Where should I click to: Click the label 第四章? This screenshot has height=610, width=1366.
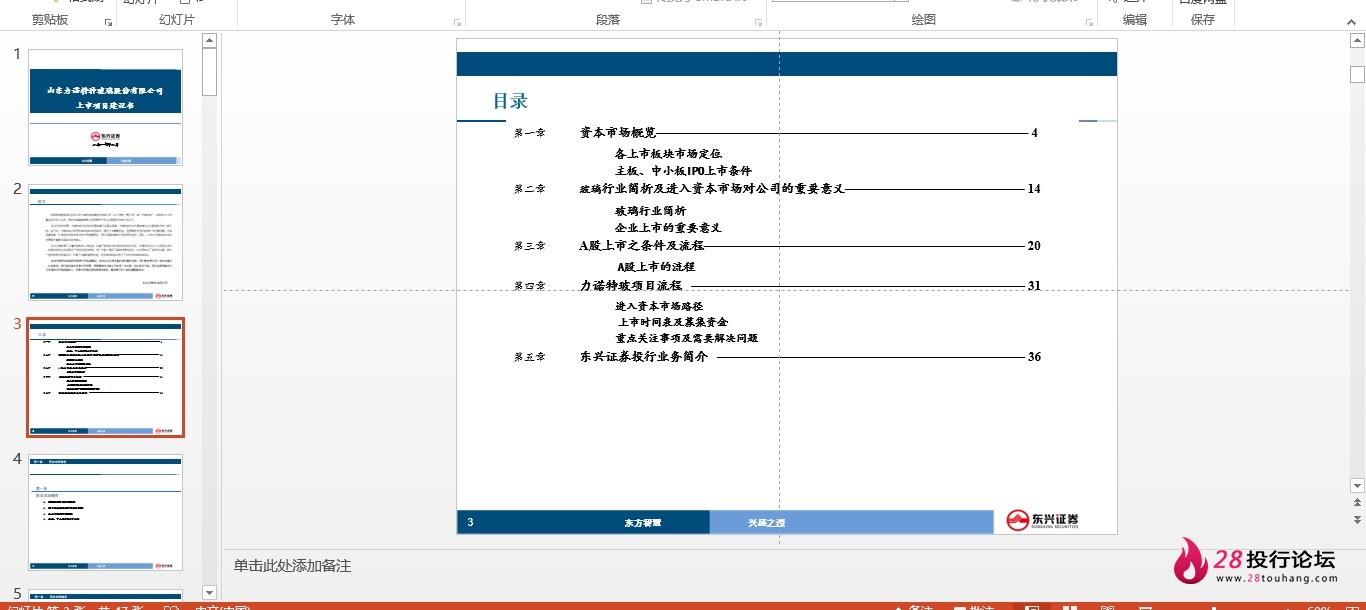529,286
